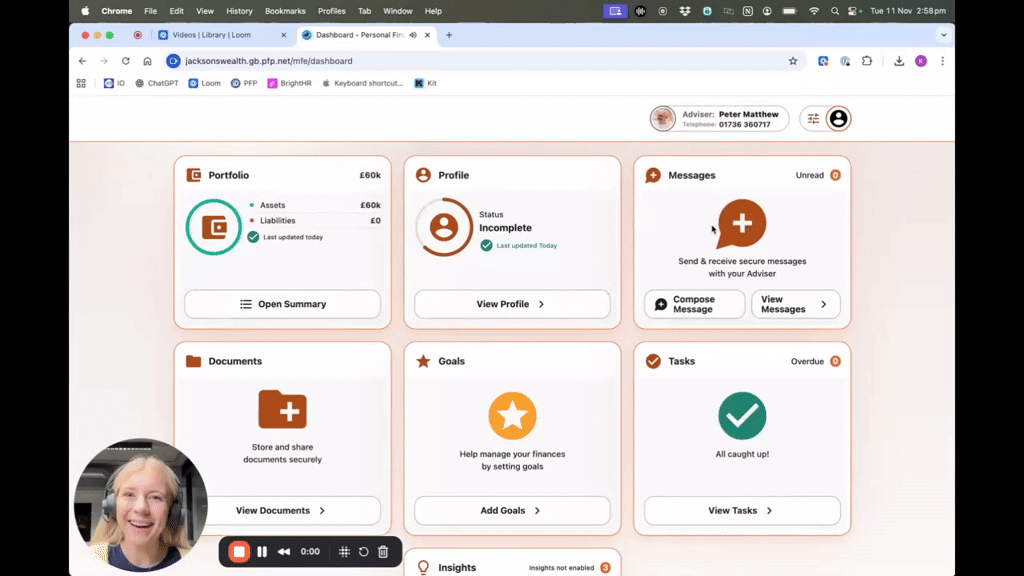
Task: Open the File menu
Action: click(150, 11)
